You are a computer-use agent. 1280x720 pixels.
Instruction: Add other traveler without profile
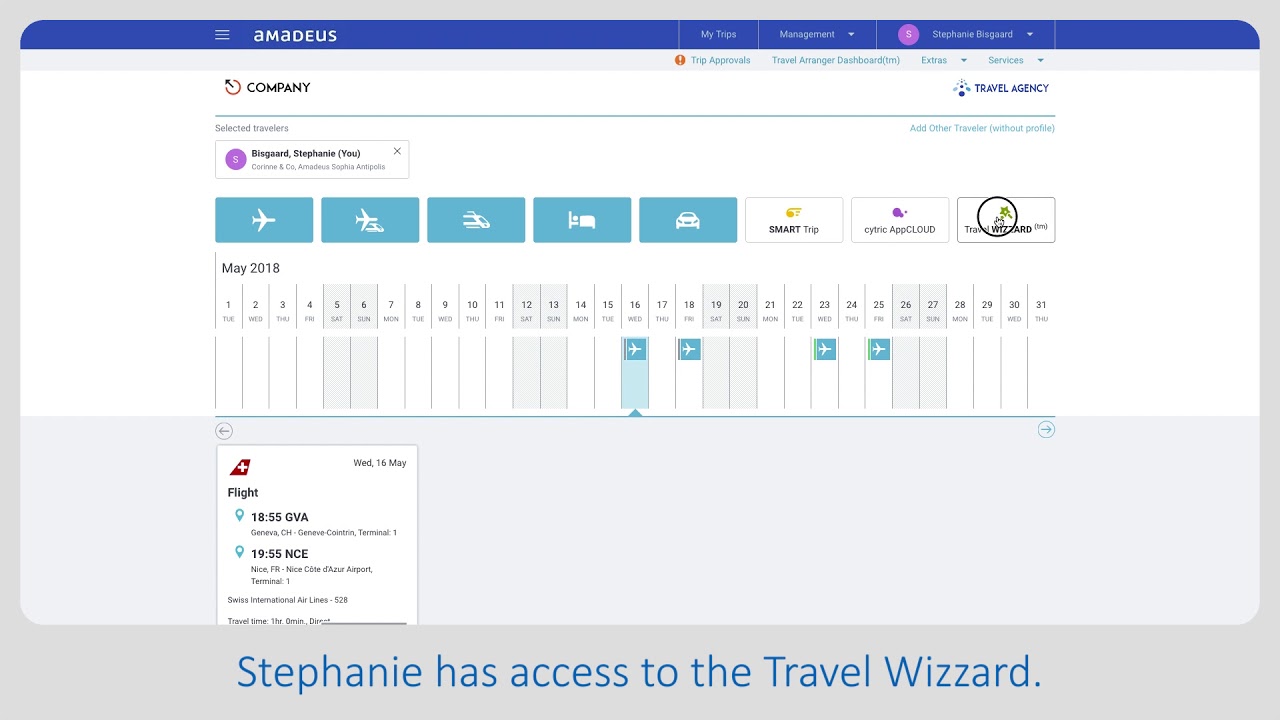982,128
